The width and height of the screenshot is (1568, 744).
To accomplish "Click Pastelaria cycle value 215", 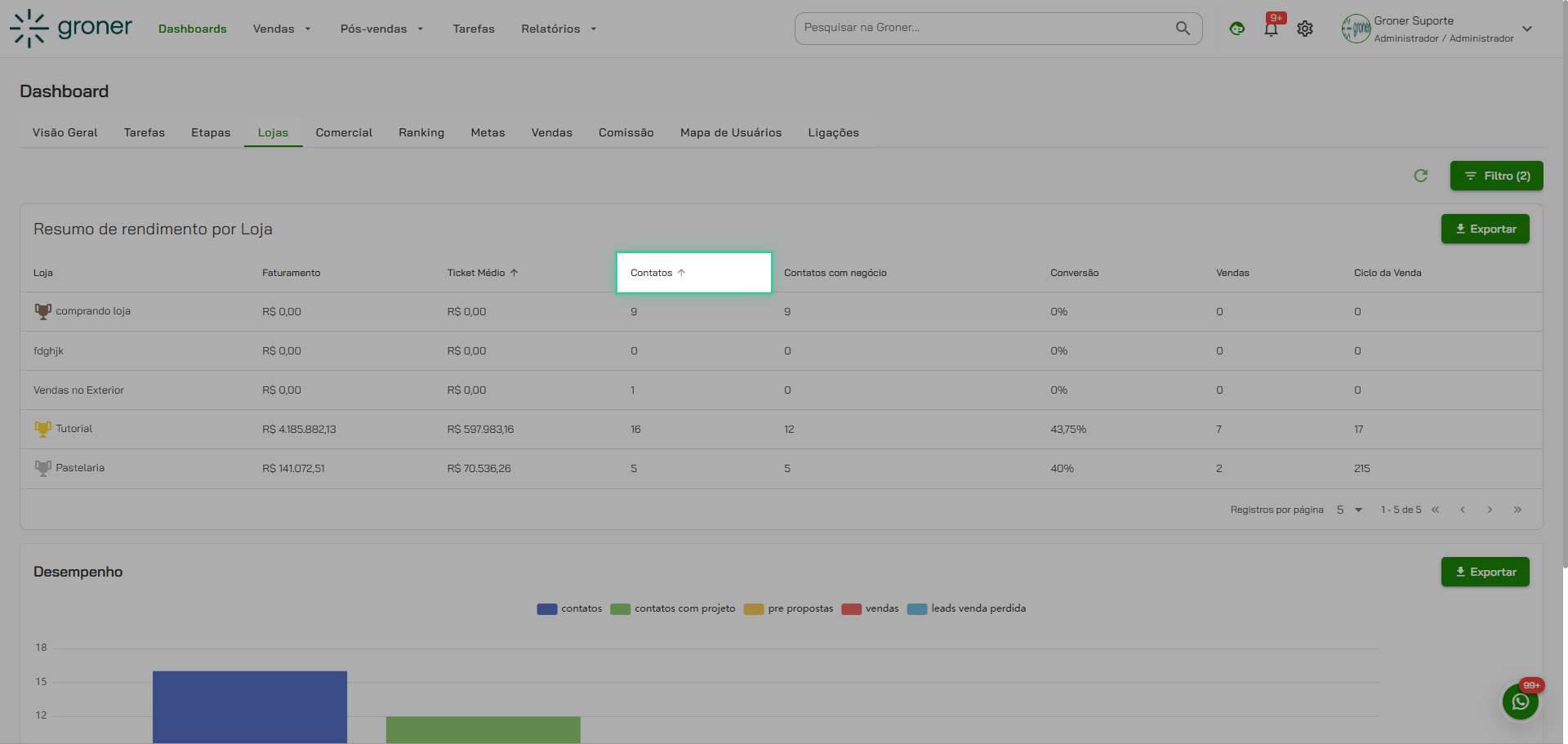I will point(1361,468).
